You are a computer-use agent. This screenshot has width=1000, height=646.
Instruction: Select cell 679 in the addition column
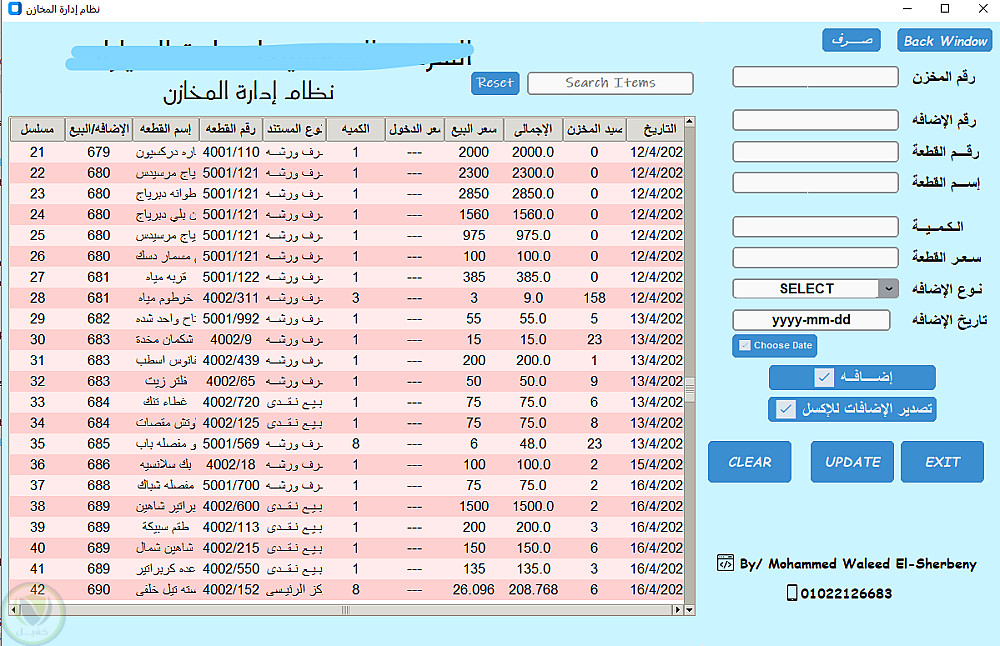99,152
